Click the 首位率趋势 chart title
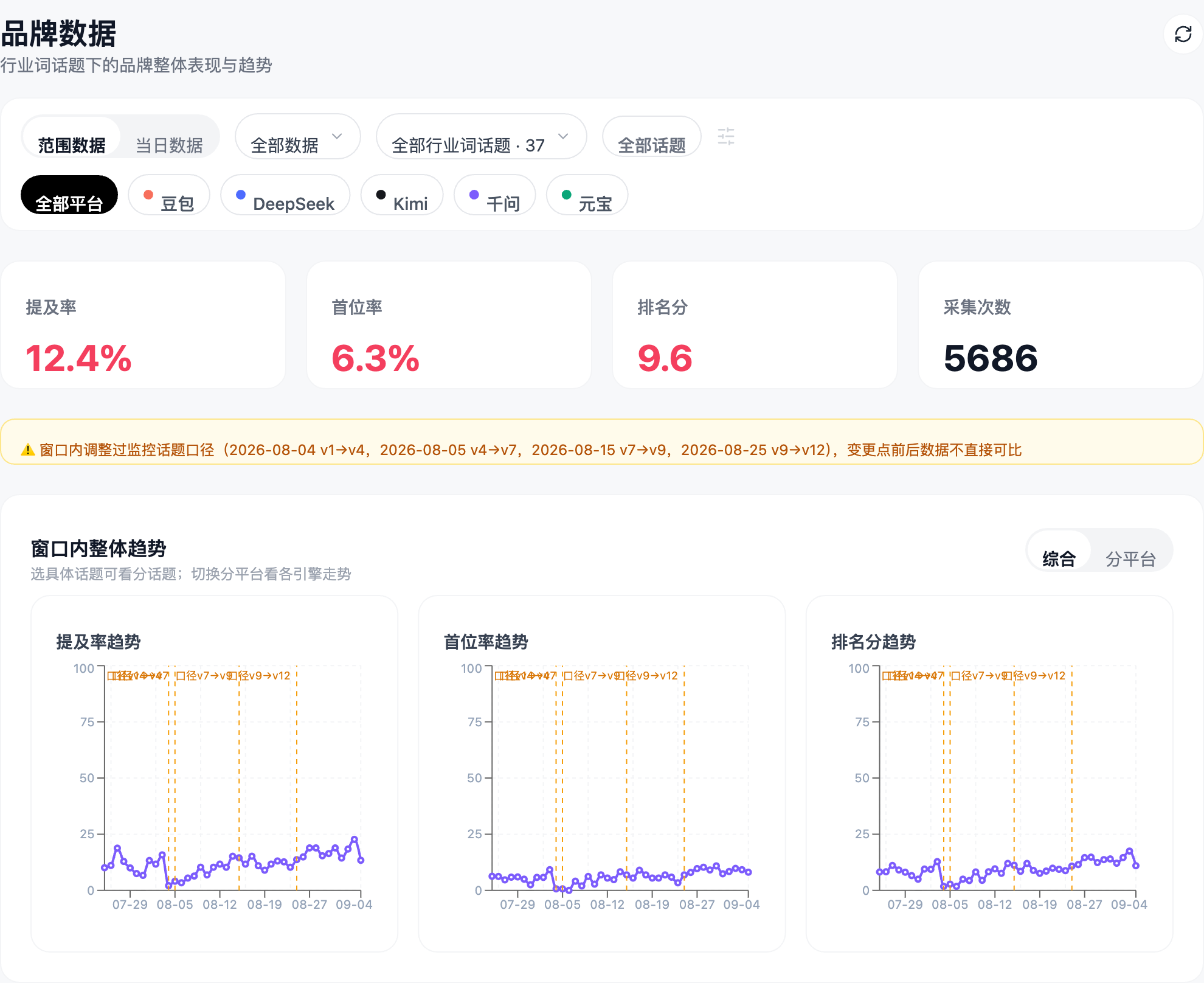This screenshot has height=983, width=1204. (486, 642)
